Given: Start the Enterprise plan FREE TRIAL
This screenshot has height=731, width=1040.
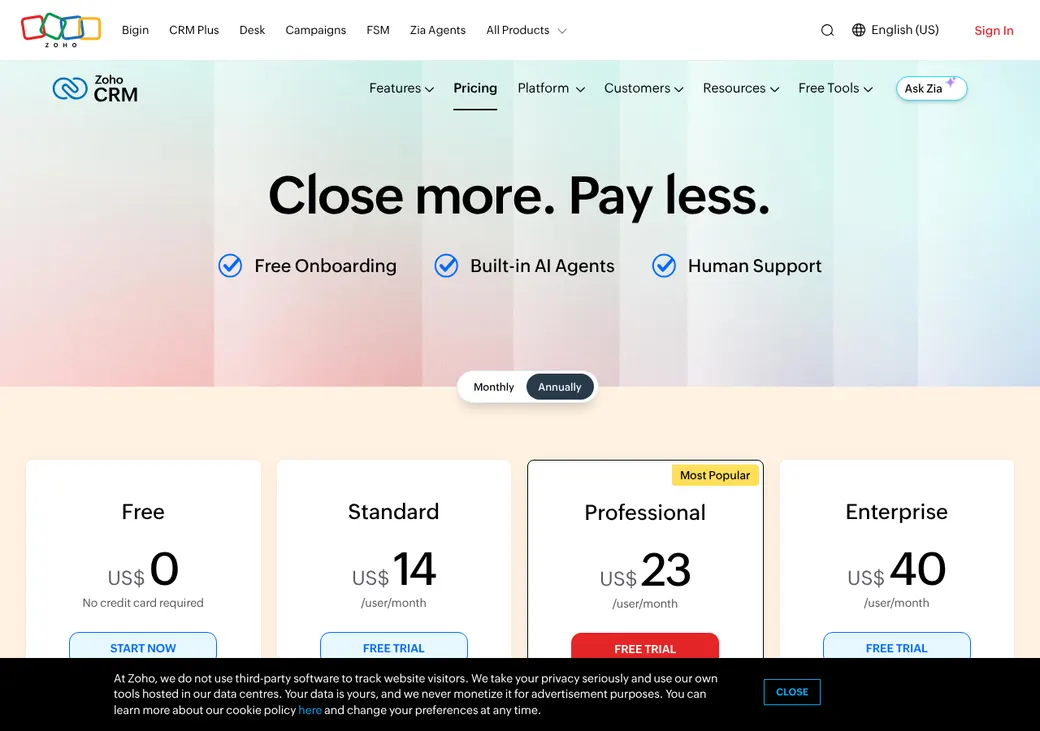Looking at the screenshot, I should click(x=897, y=646).
